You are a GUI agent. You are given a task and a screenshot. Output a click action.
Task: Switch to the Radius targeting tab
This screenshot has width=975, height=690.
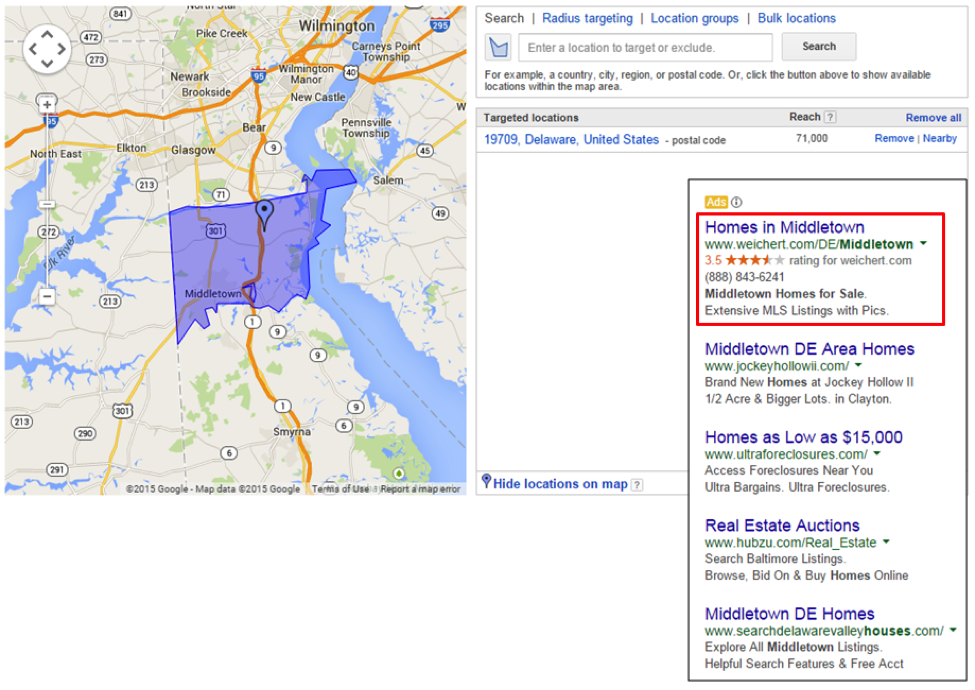(x=585, y=18)
